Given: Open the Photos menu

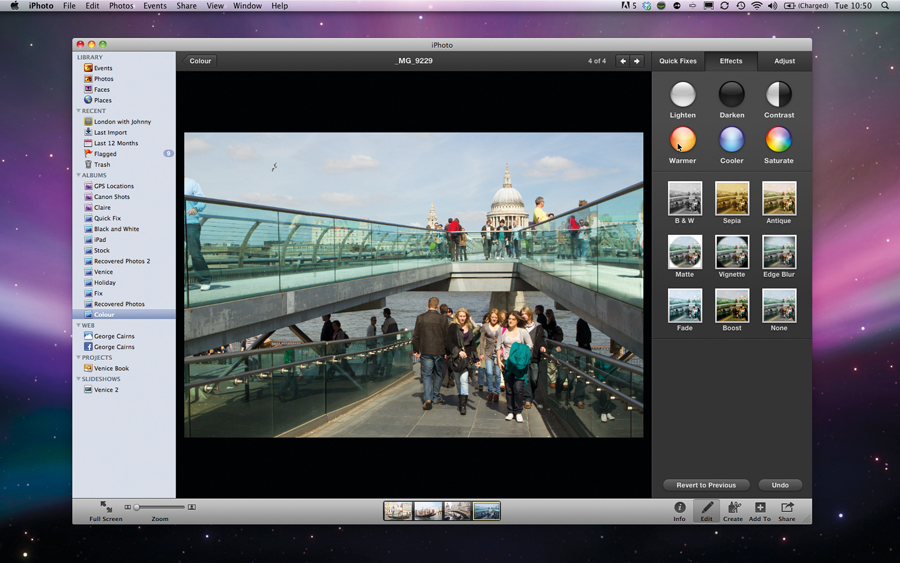Looking at the screenshot, I should click(121, 6).
